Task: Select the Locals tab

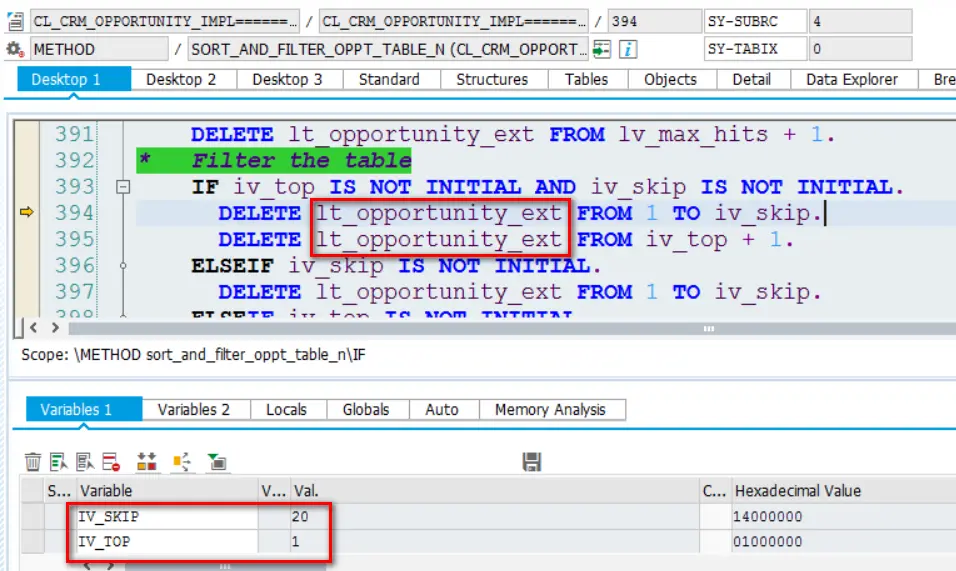Action: tap(286, 410)
